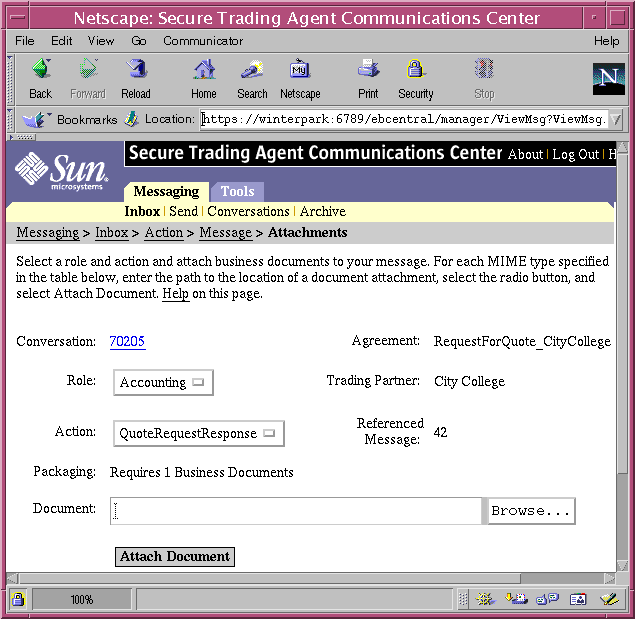Click the Attach Document button
635x619 pixels.
click(175, 557)
